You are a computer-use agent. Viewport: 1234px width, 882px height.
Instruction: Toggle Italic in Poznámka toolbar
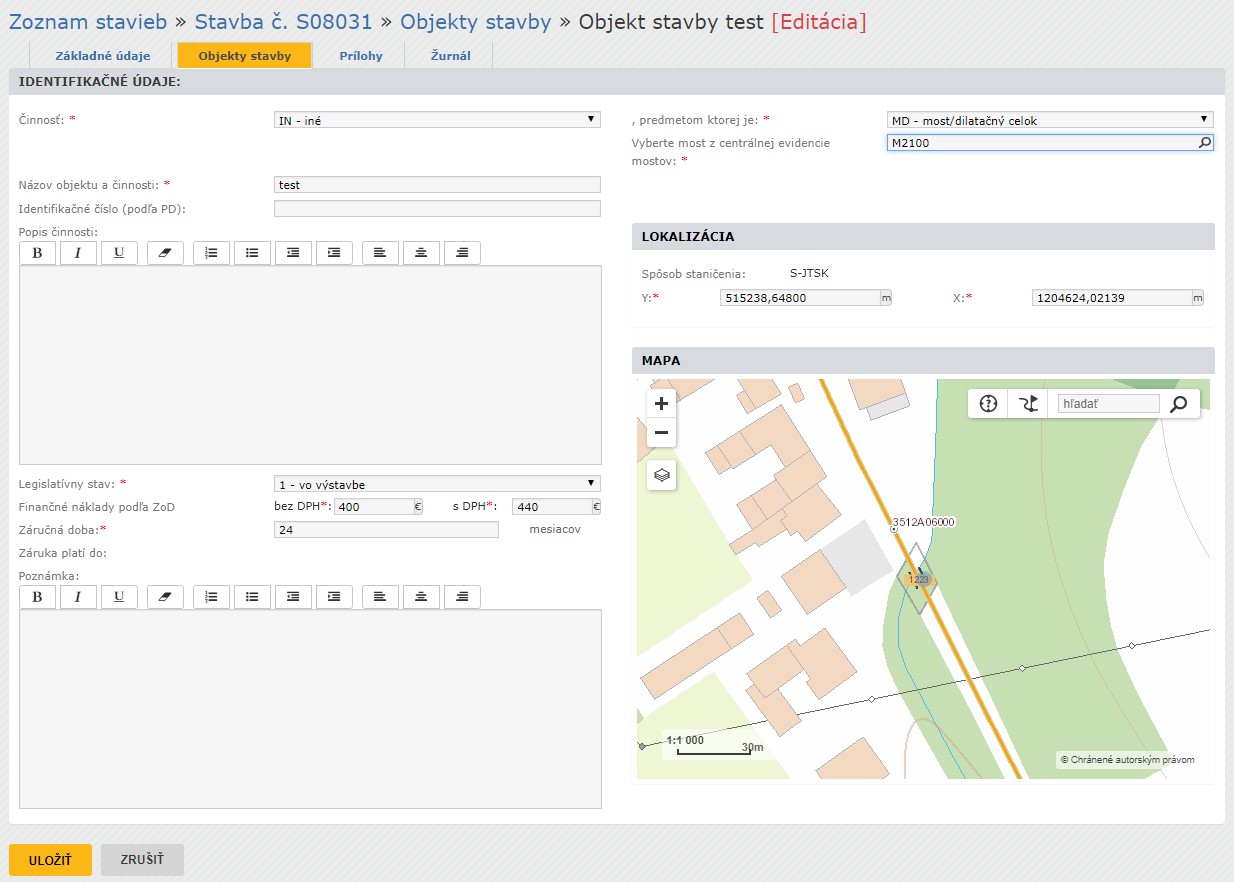tap(78, 597)
